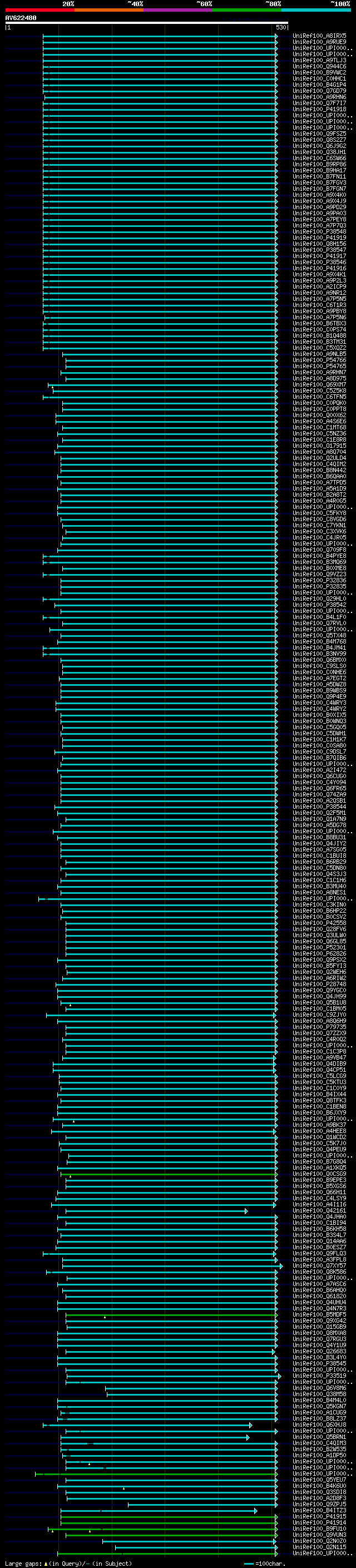Click the UniRef100_Q6BMX0 label
356x1568 pixels.
[x=319, y=660]
